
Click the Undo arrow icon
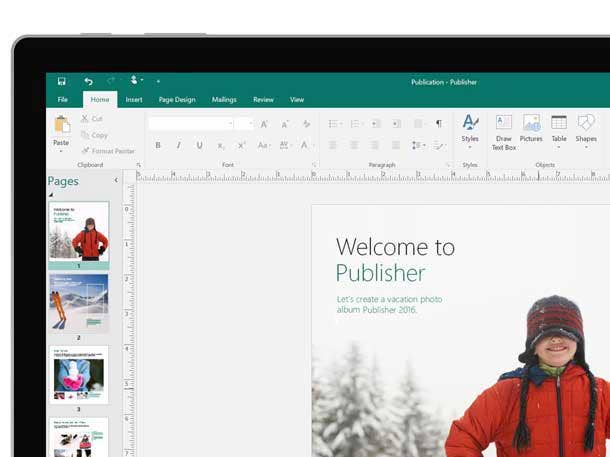[88, 81]
